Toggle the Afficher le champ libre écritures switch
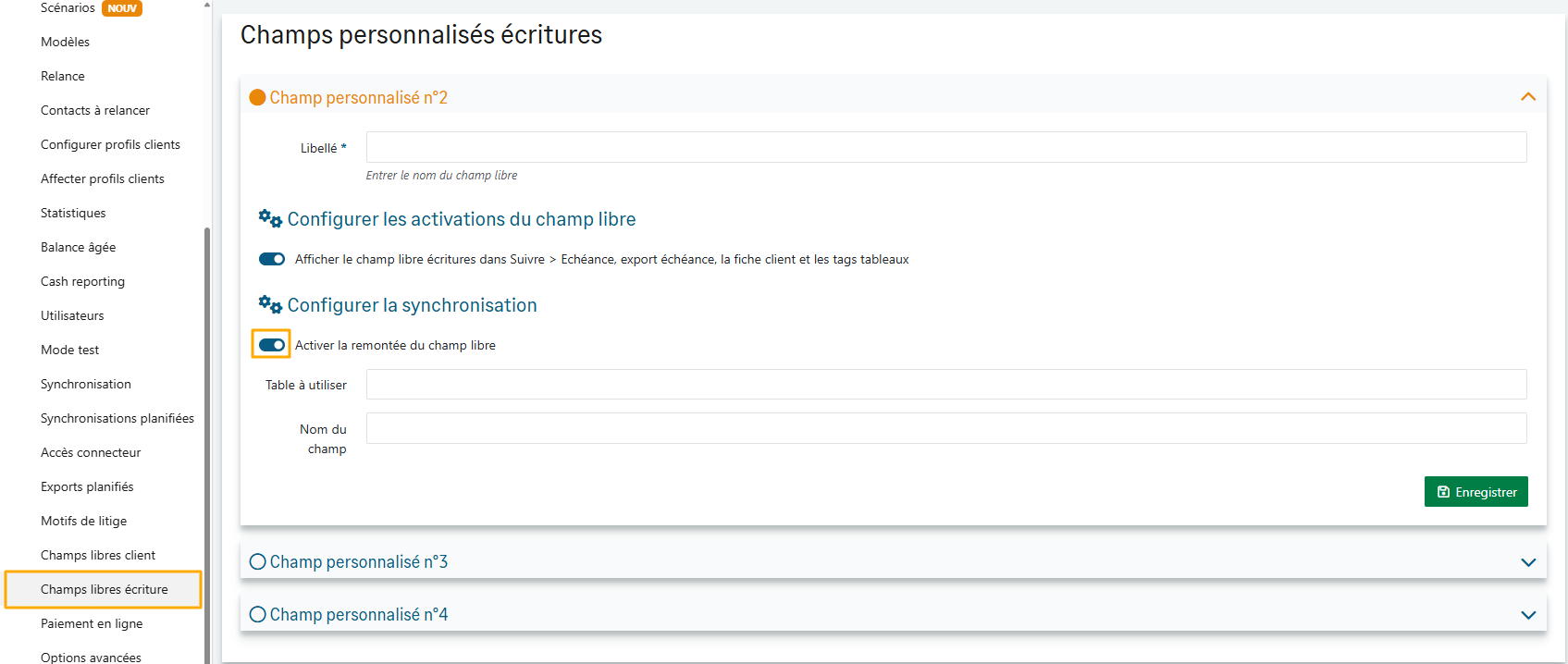 pyautogui.click(x=272, y=259)
